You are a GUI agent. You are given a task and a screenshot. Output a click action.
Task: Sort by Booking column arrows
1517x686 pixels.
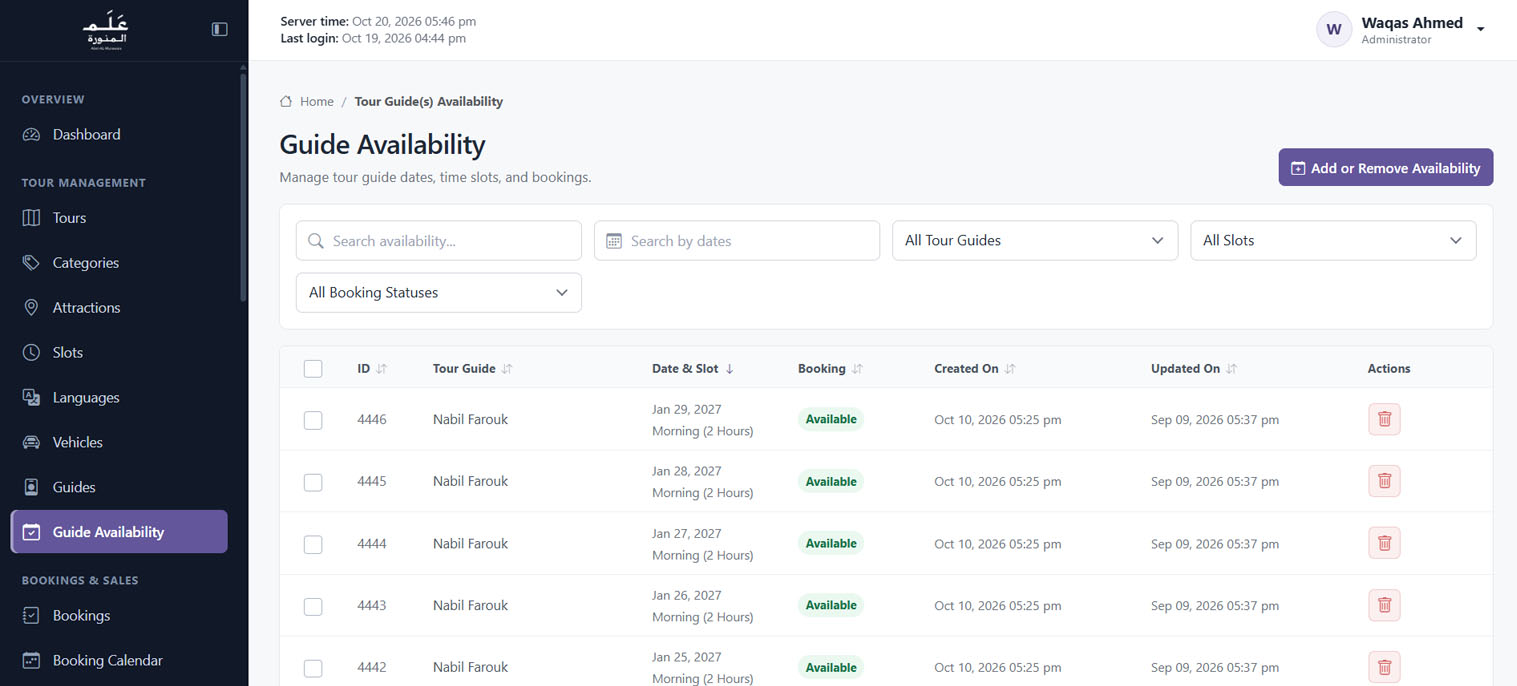pyautogui.click(x=857, y=369)
